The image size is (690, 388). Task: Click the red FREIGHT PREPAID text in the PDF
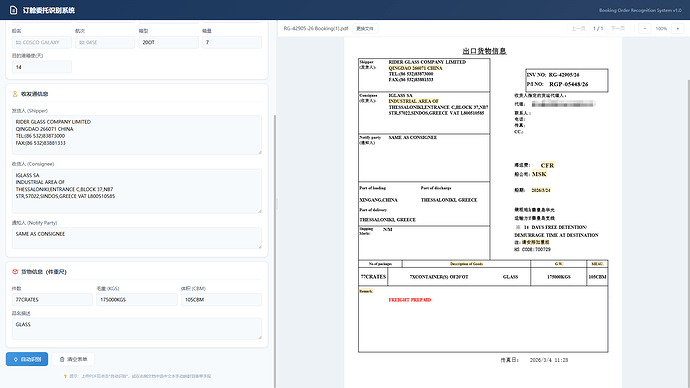tap(410, 300)
